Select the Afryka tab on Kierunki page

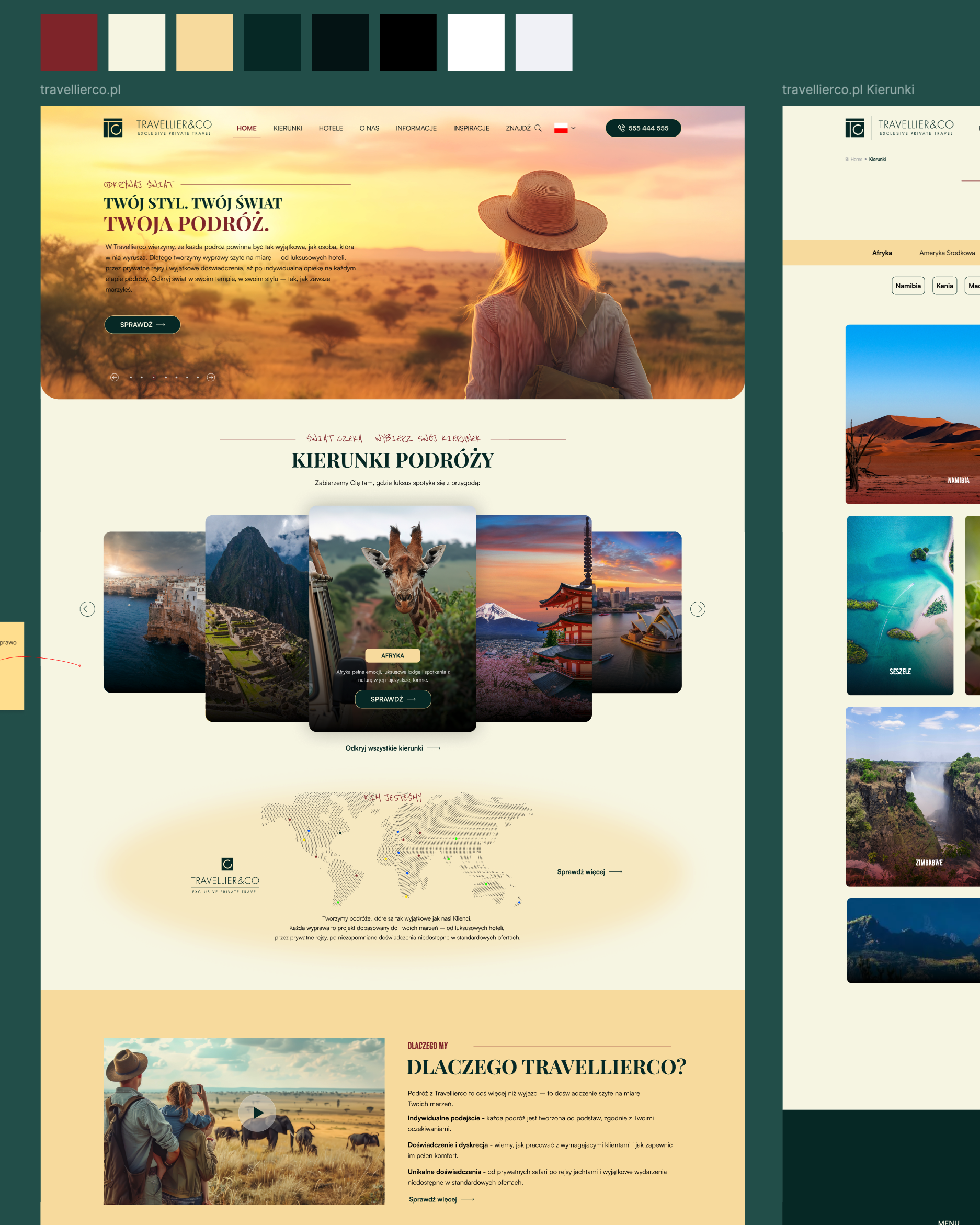[882, 253]
